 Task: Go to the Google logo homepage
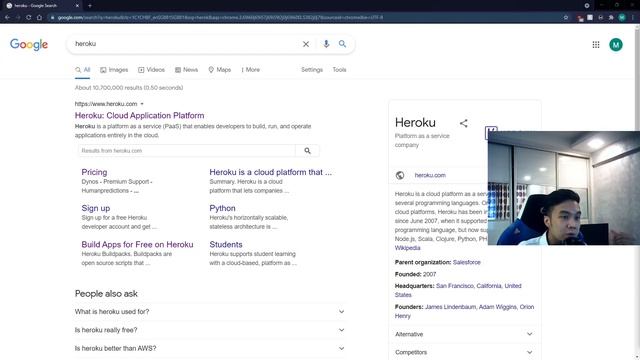(29, 44)
